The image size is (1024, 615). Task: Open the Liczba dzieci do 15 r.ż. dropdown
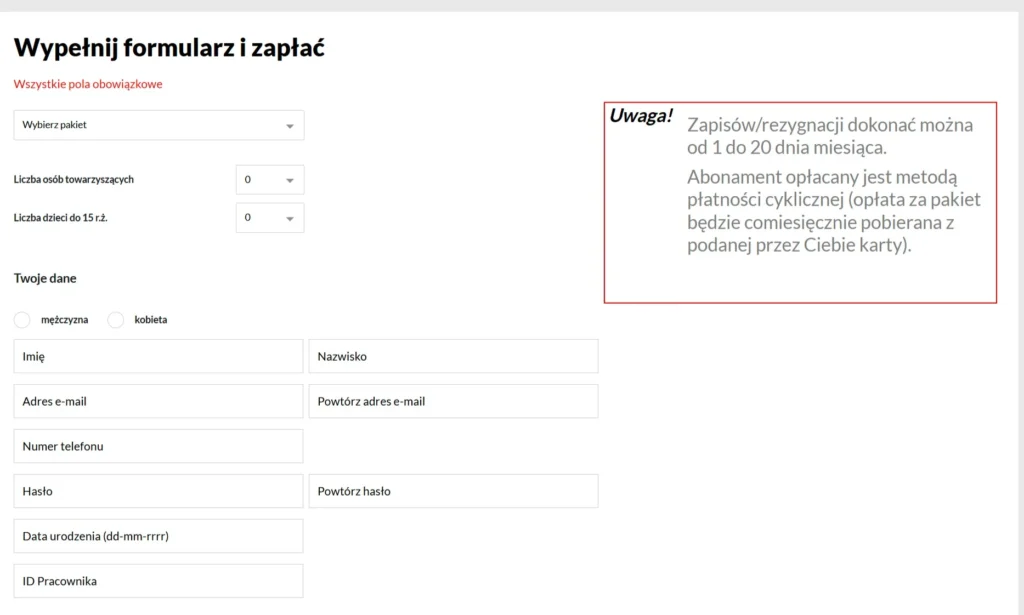click(269, 218)
